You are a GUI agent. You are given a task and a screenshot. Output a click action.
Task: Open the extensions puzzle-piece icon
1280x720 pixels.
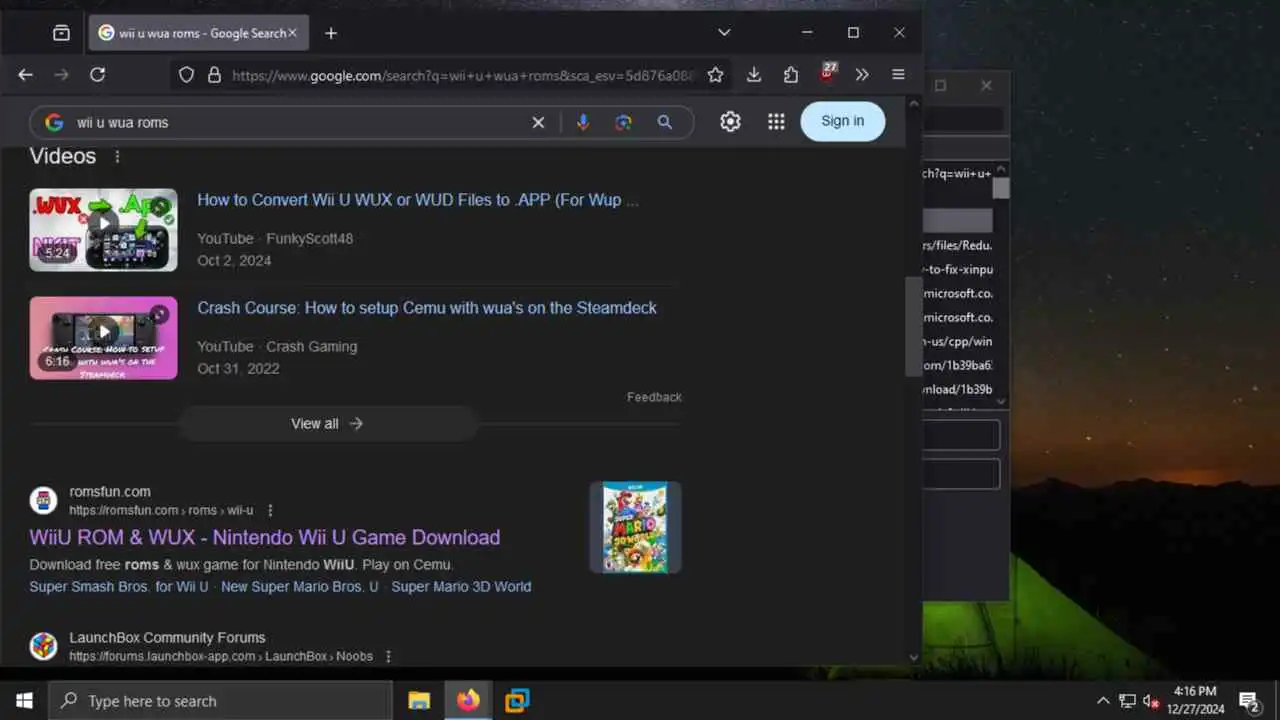[791, 75]
